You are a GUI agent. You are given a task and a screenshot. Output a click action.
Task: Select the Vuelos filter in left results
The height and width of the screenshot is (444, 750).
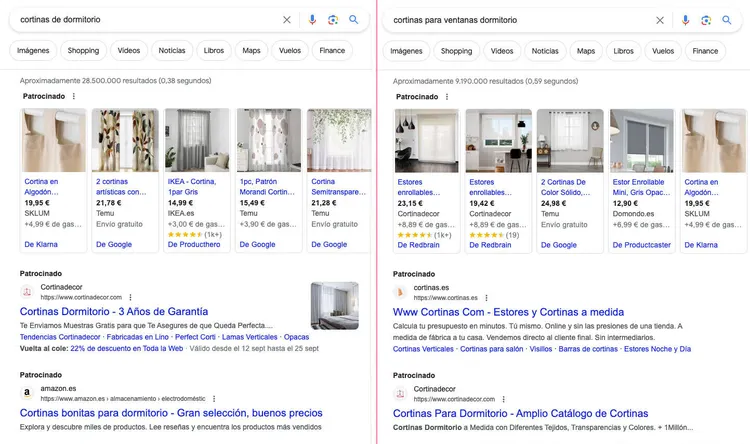(x=290, y=51)
